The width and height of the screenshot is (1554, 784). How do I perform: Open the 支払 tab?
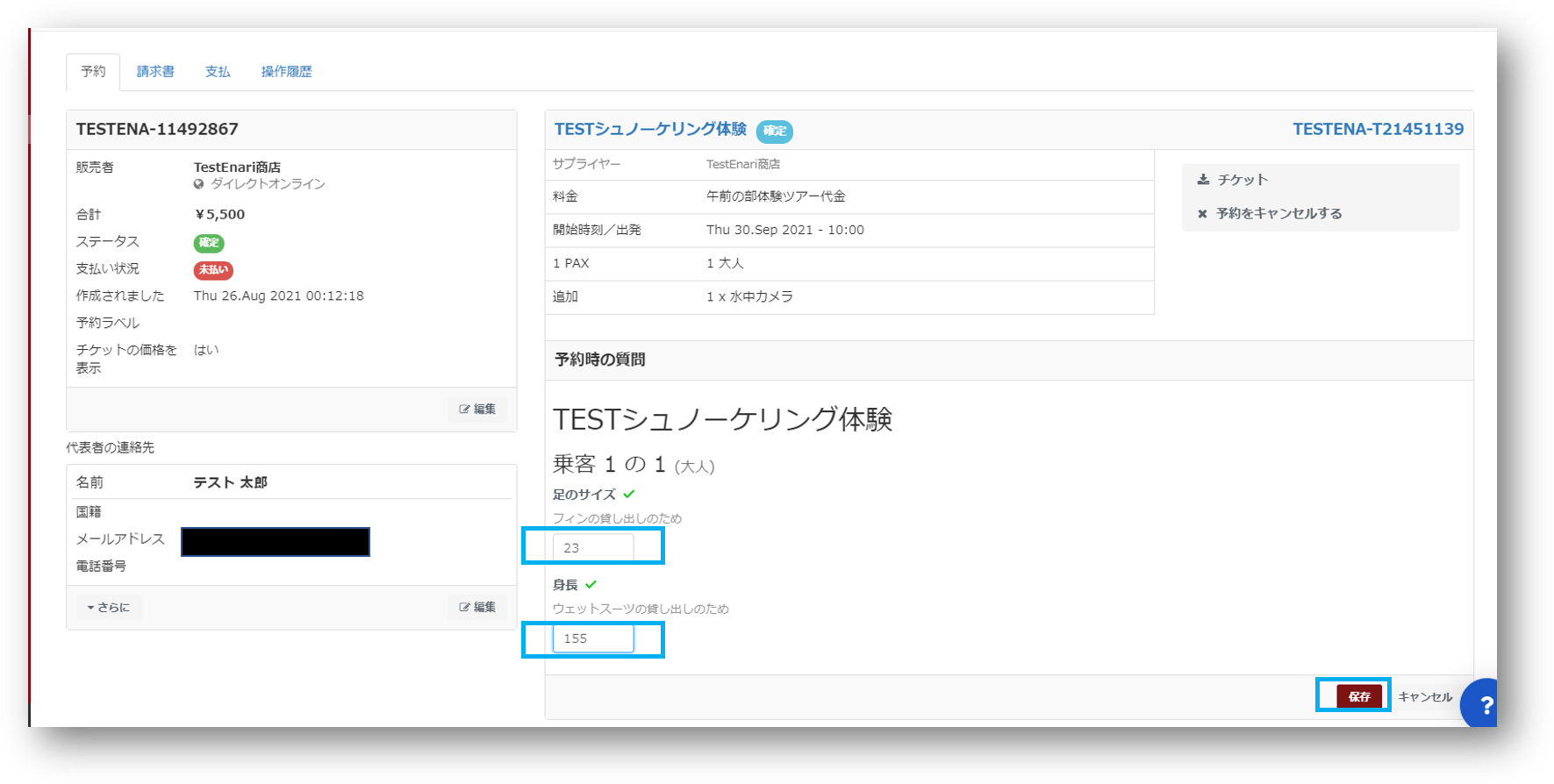point(218,72)
